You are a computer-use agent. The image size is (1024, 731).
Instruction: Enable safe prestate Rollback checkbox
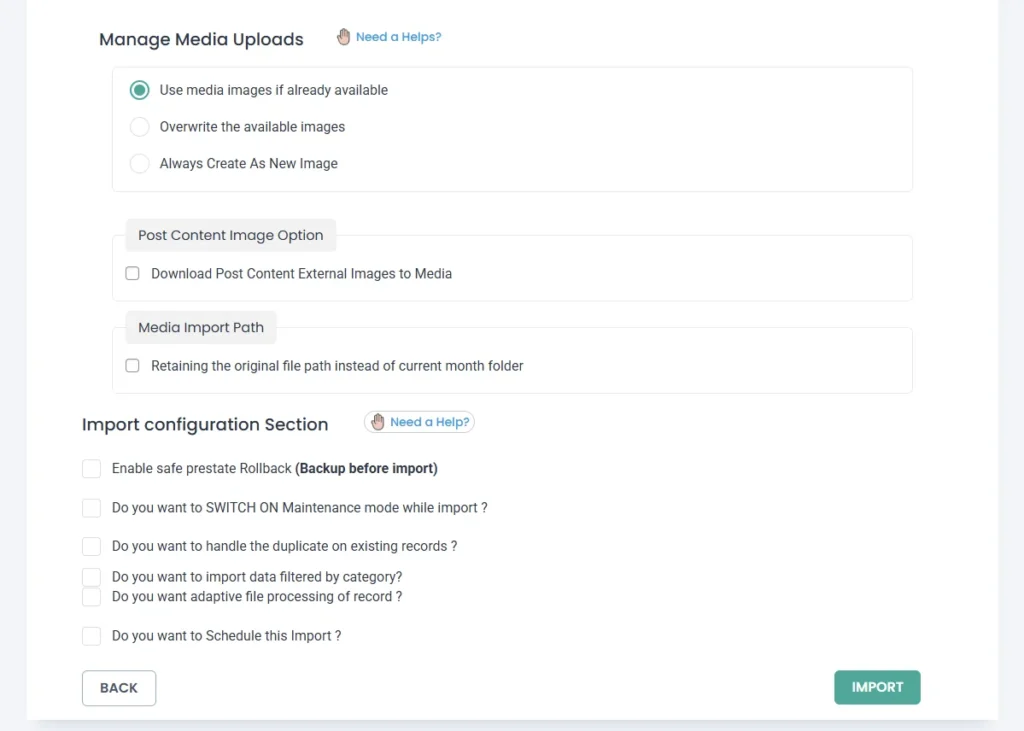pyautogui.click(x=92, y=469)
